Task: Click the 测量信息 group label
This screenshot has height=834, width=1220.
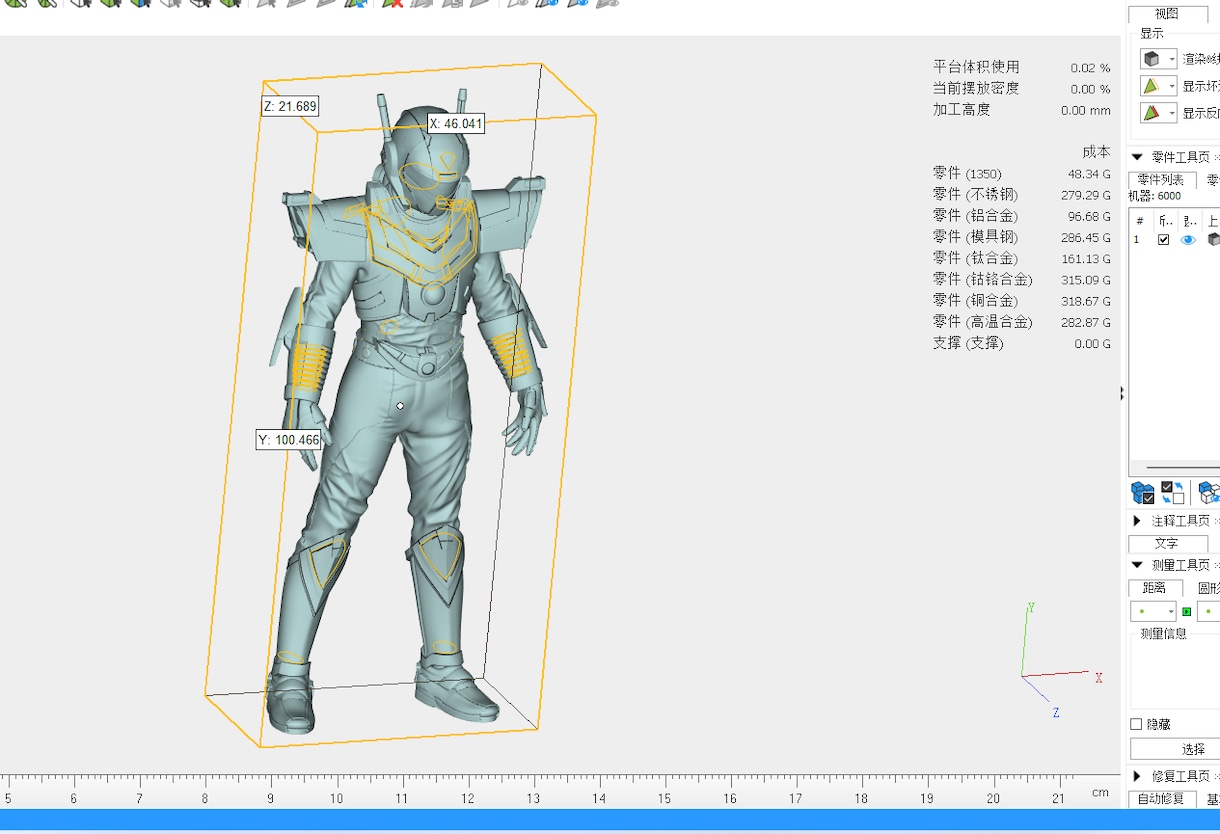Action: [1164, 633]
